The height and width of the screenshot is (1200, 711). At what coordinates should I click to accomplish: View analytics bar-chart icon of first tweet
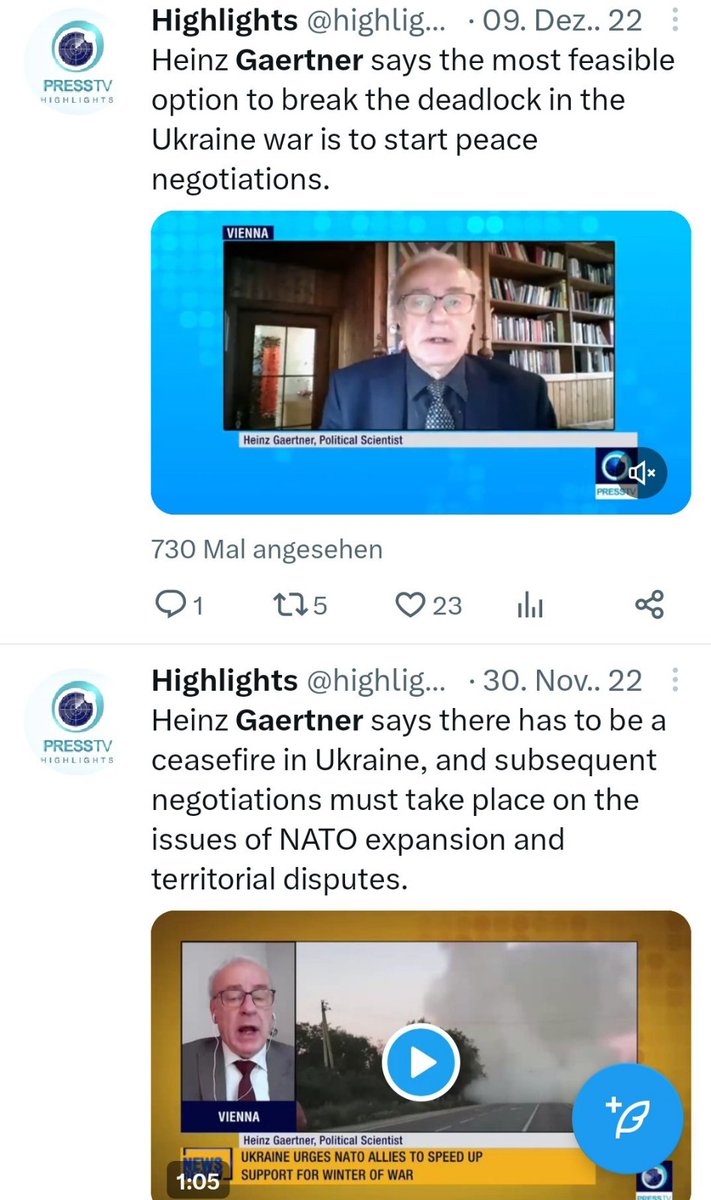click(x=530, y=604)
